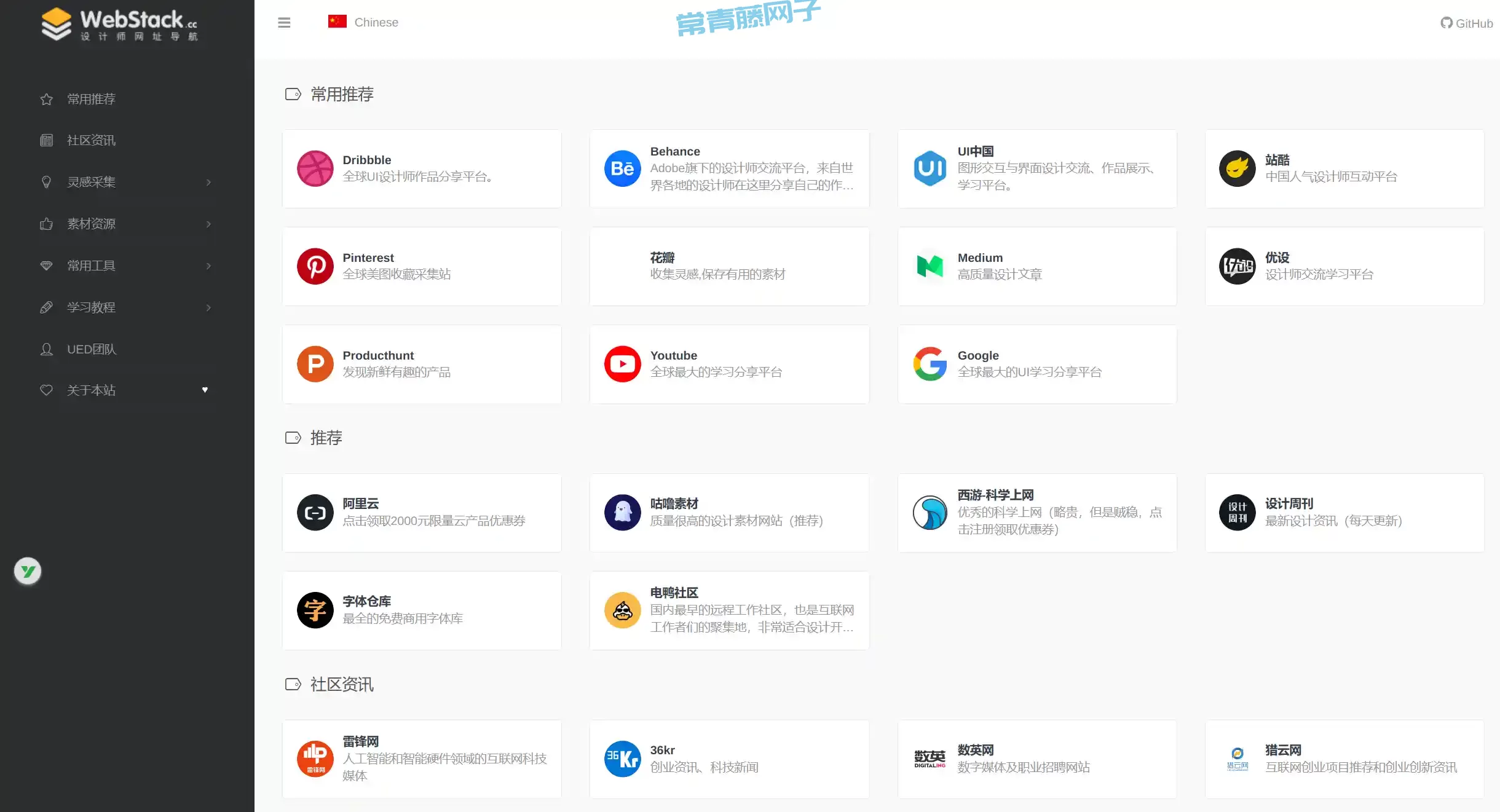Click the Pinterest red logo icon
This screenshot has height=812, width=1500.
point(315,266)
